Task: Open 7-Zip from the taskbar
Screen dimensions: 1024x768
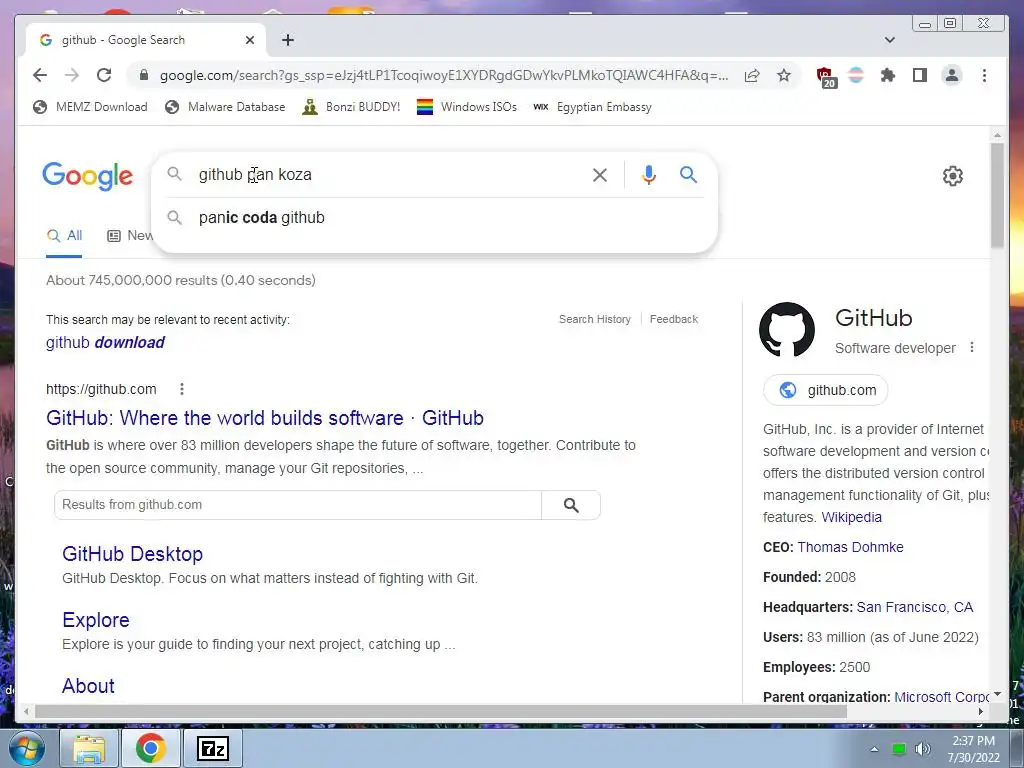Action: pyautogui.click(x=213, y=748)
